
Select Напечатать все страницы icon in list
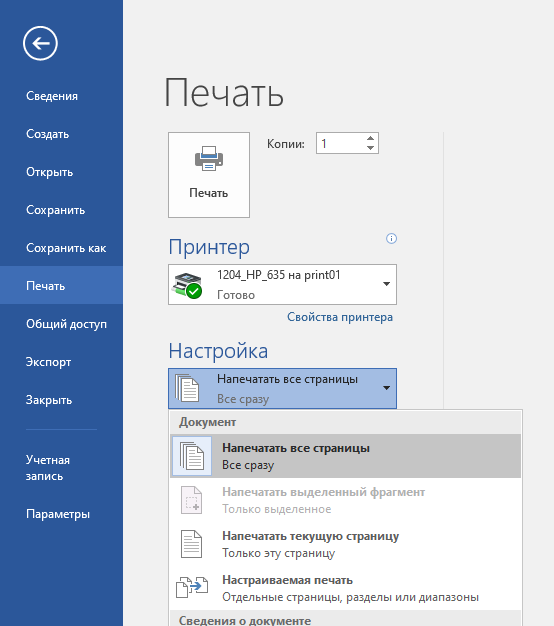(192, 456)
